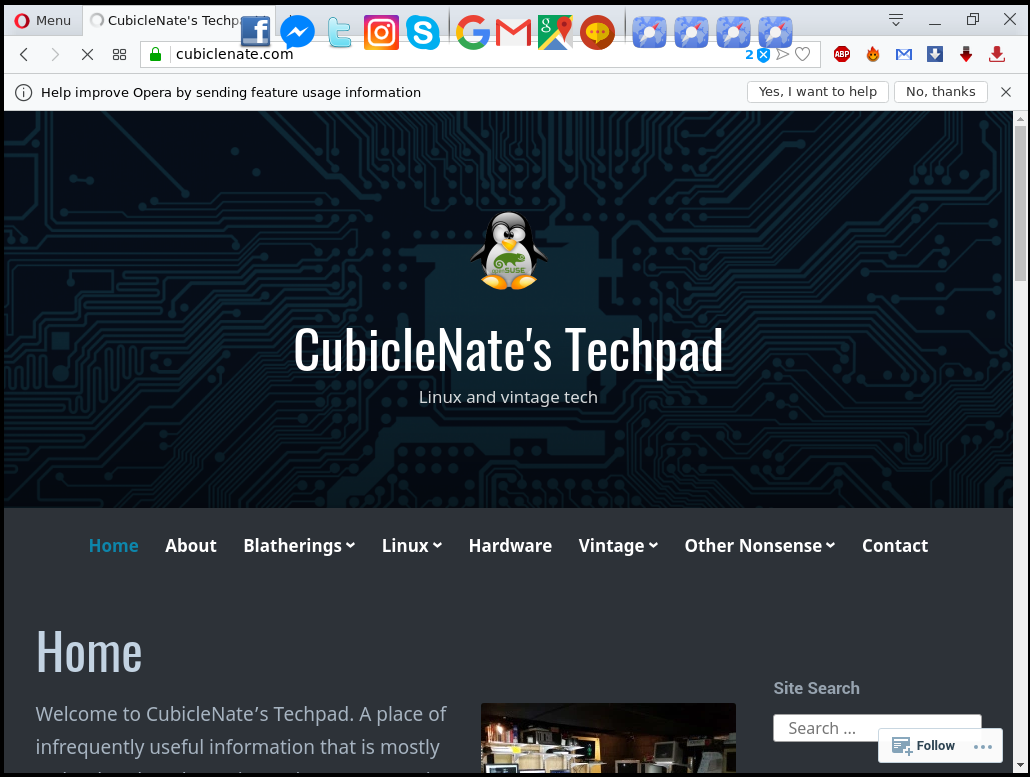Click the blocked-ads shield badge showing 2
The image size is (1030, 777).
point(757,55)
